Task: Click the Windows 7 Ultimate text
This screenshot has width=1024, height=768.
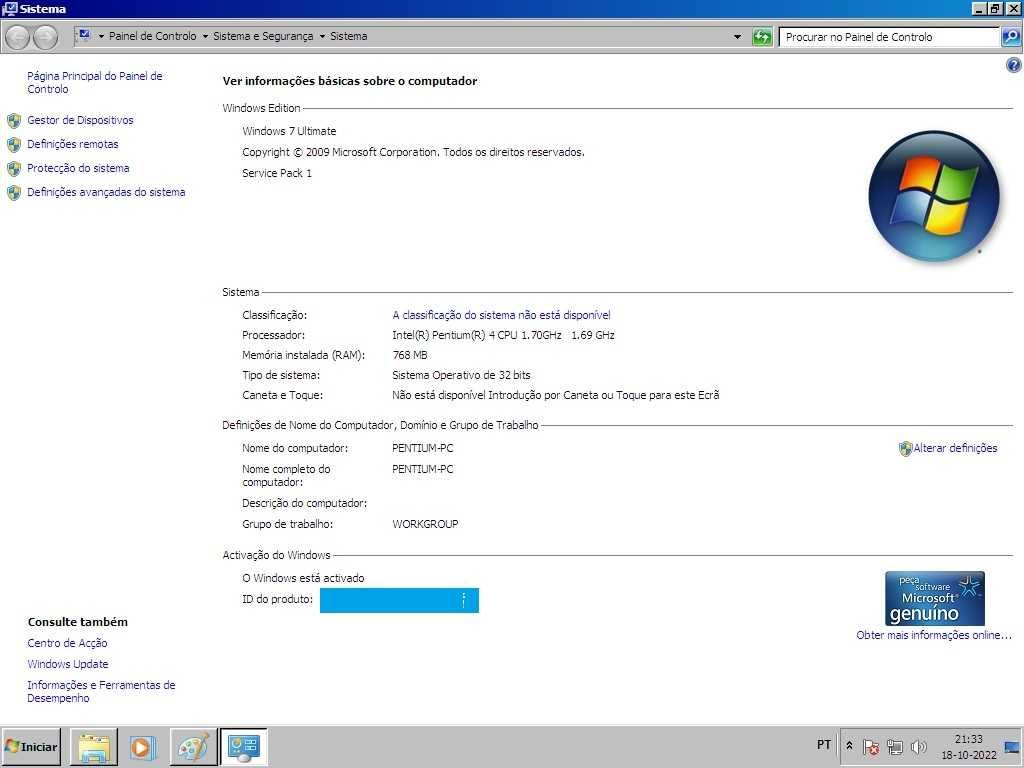Action: click(289, 131)
